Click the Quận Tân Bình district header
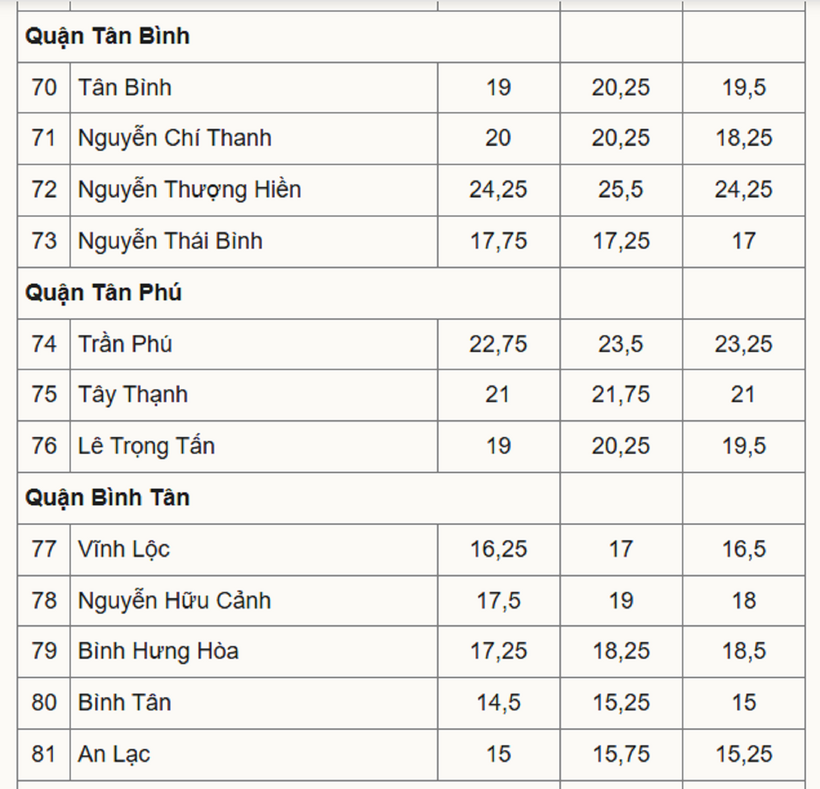The width and height of the screenshot is (820, 789). click(108, 37)
